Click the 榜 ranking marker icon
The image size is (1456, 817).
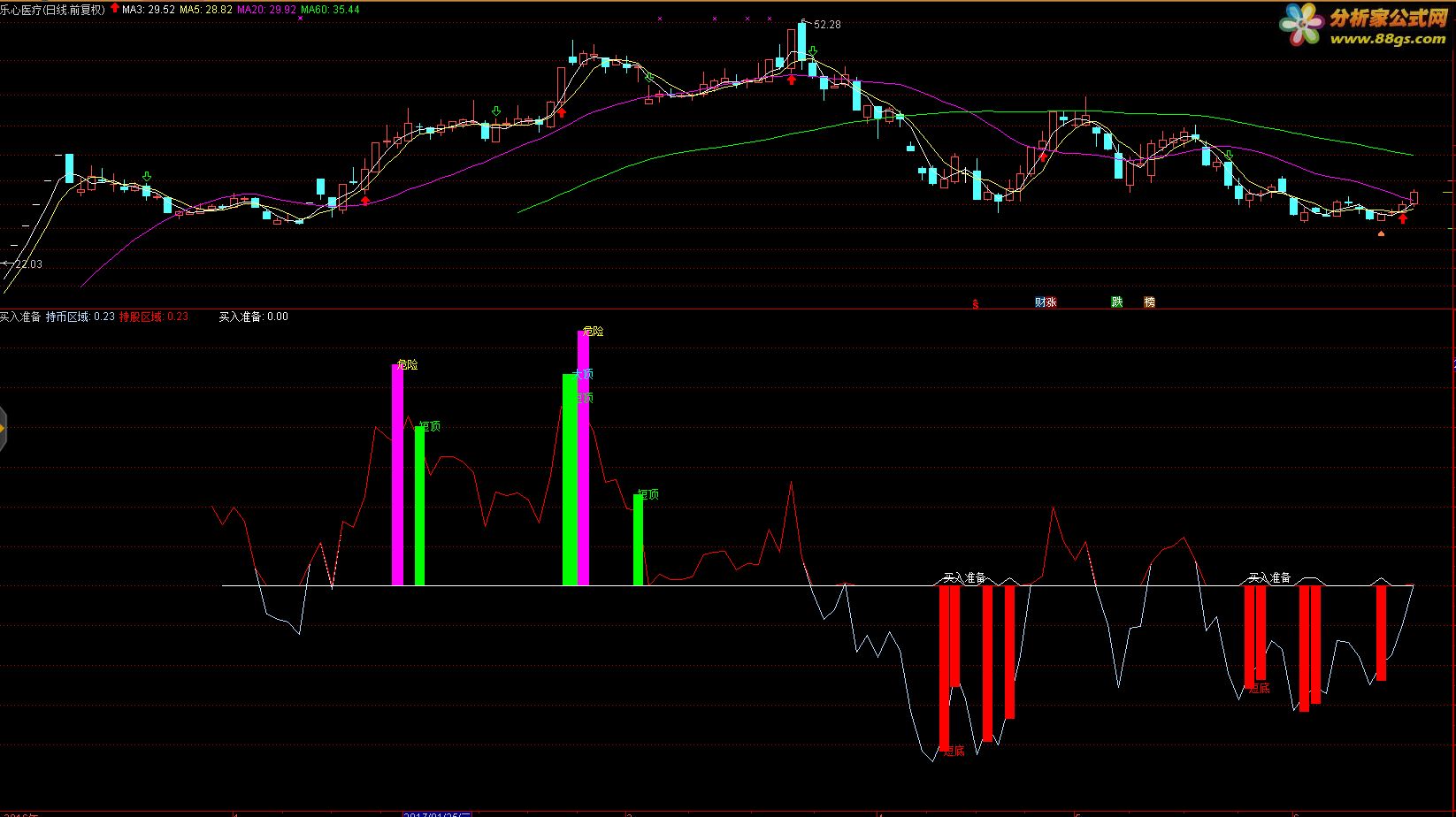click(1149, 302)
